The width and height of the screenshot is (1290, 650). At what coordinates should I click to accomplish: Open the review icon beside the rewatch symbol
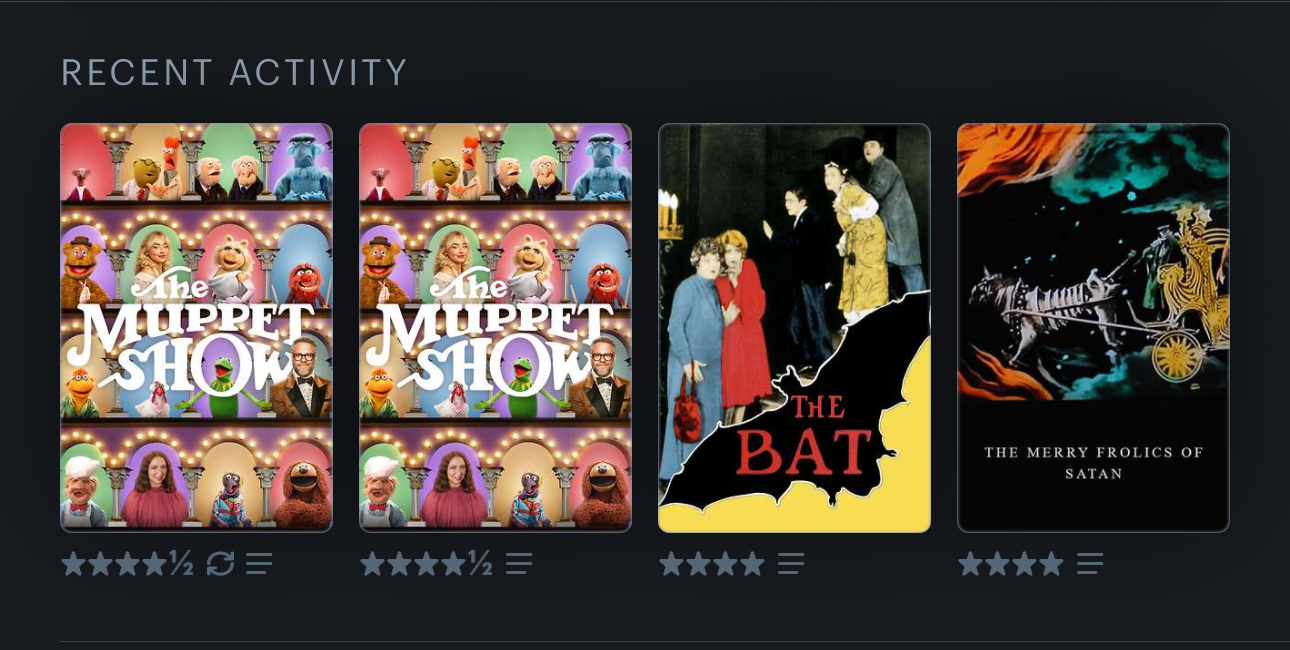point(259,564)
